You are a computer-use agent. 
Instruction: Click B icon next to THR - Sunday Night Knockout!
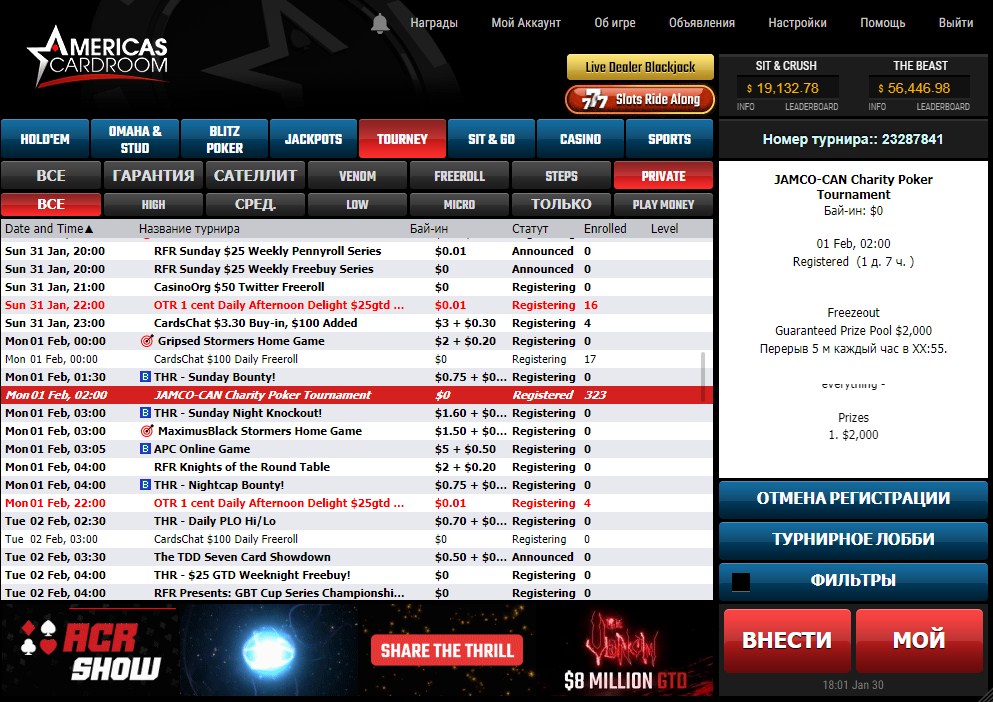click(145, 413)
